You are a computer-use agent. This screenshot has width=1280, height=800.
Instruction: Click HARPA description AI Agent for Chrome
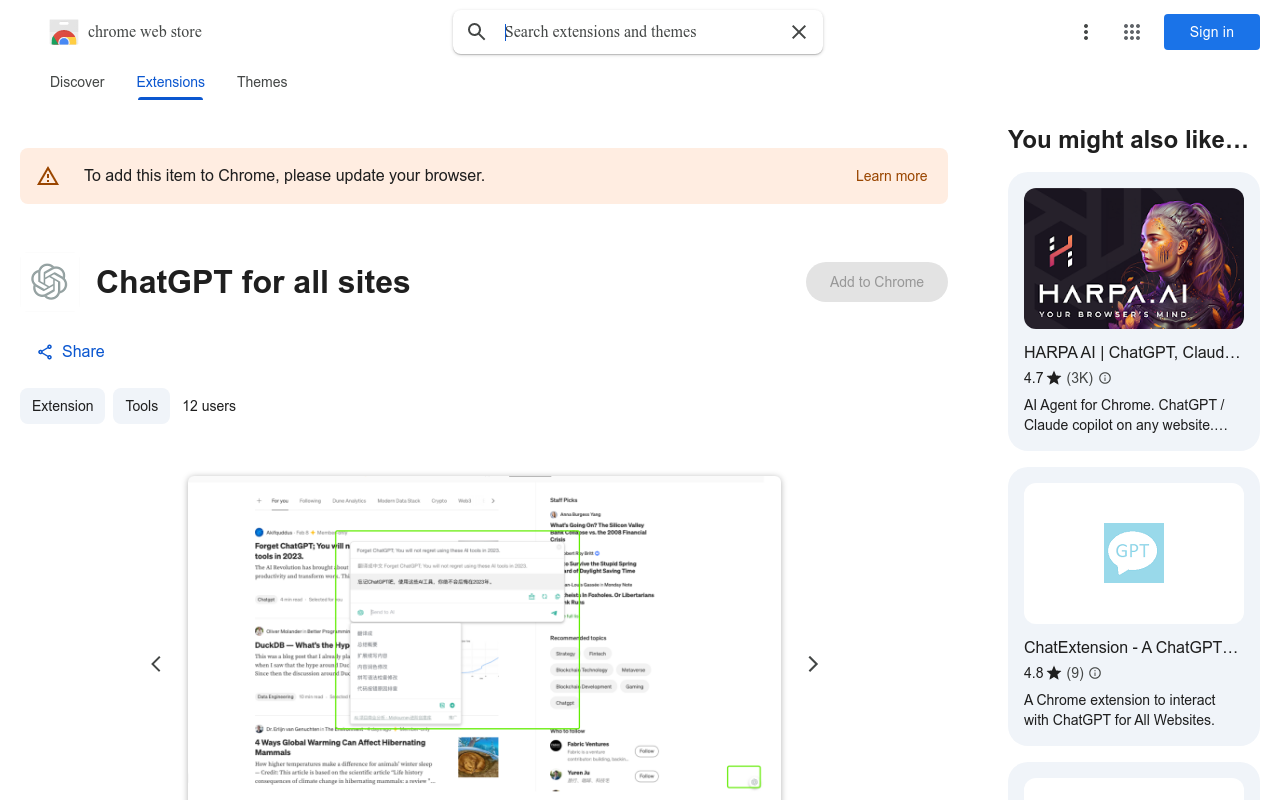point(1124,415)
